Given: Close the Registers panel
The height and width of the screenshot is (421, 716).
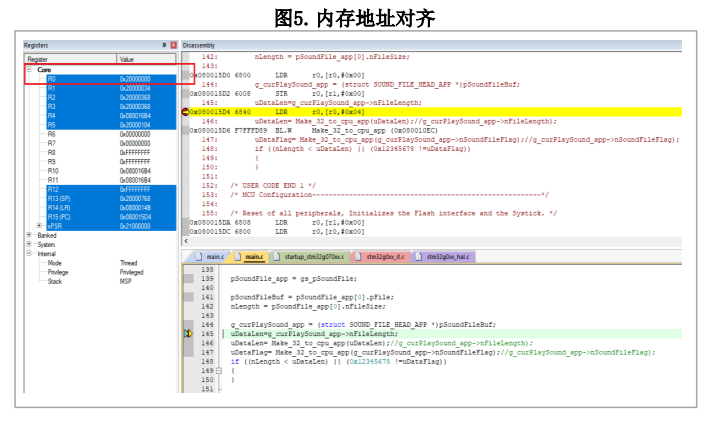Looking at the screenshot, I should 174,45.
